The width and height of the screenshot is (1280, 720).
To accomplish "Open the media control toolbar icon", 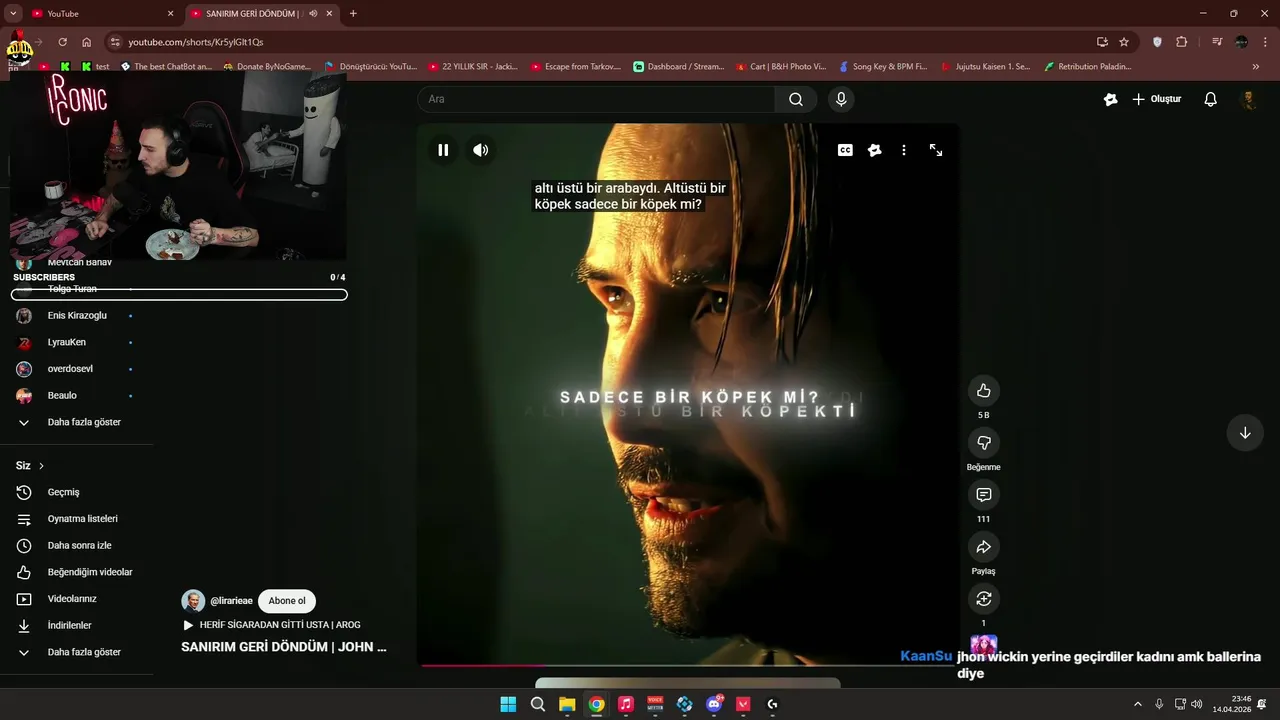I will 1217,42.
